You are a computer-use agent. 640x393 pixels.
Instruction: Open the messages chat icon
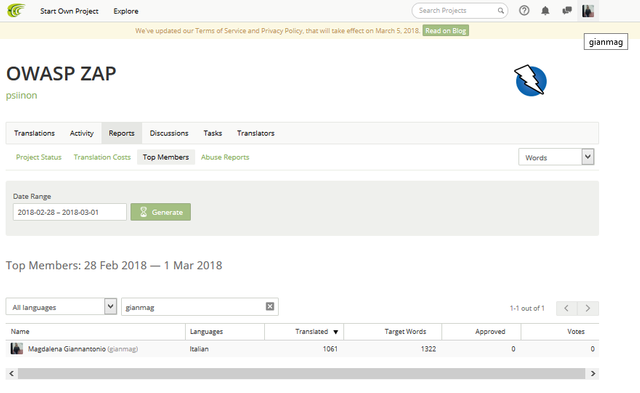(x=567, y=11)
